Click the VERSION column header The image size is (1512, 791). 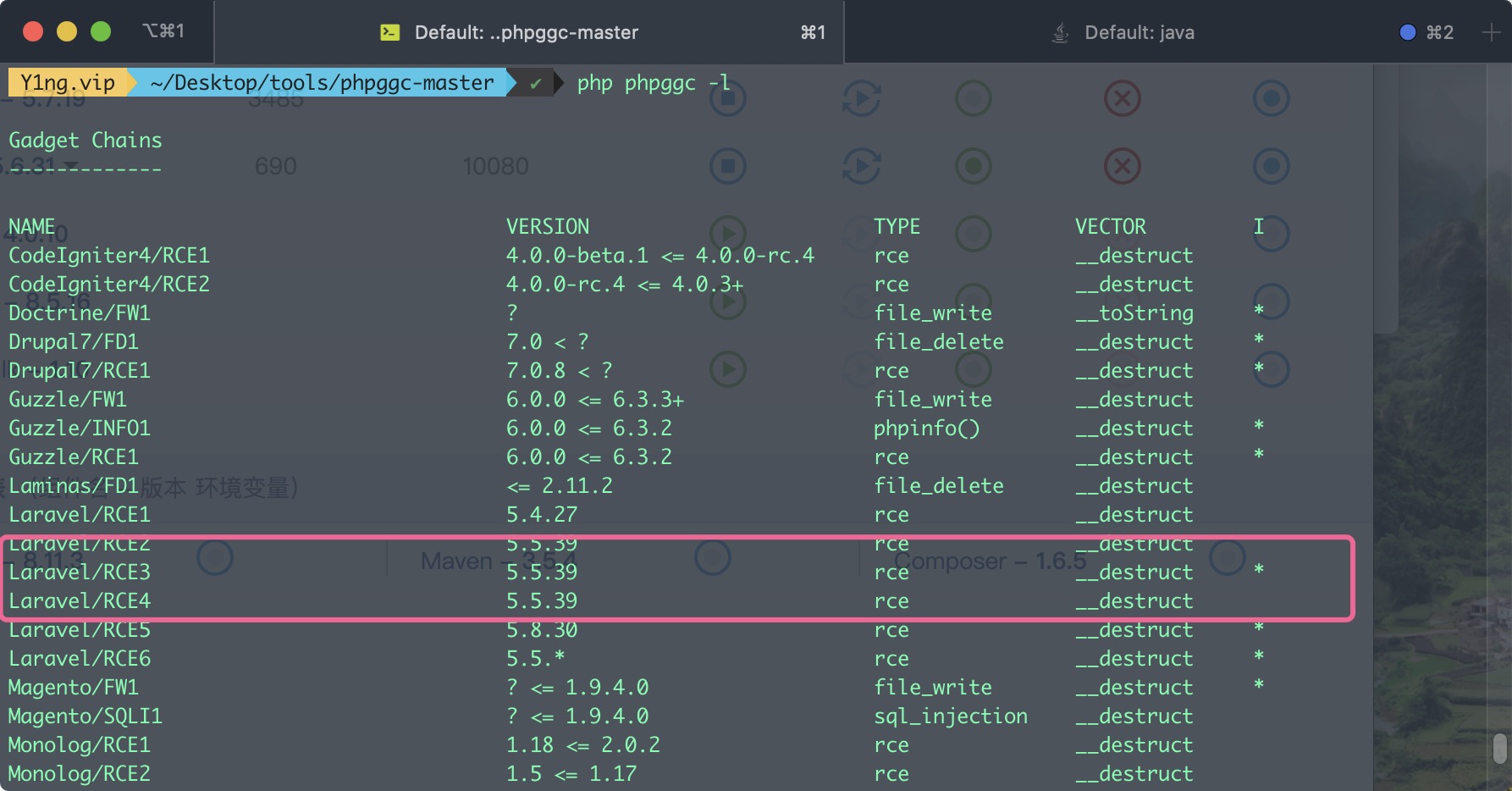(548, 226)
